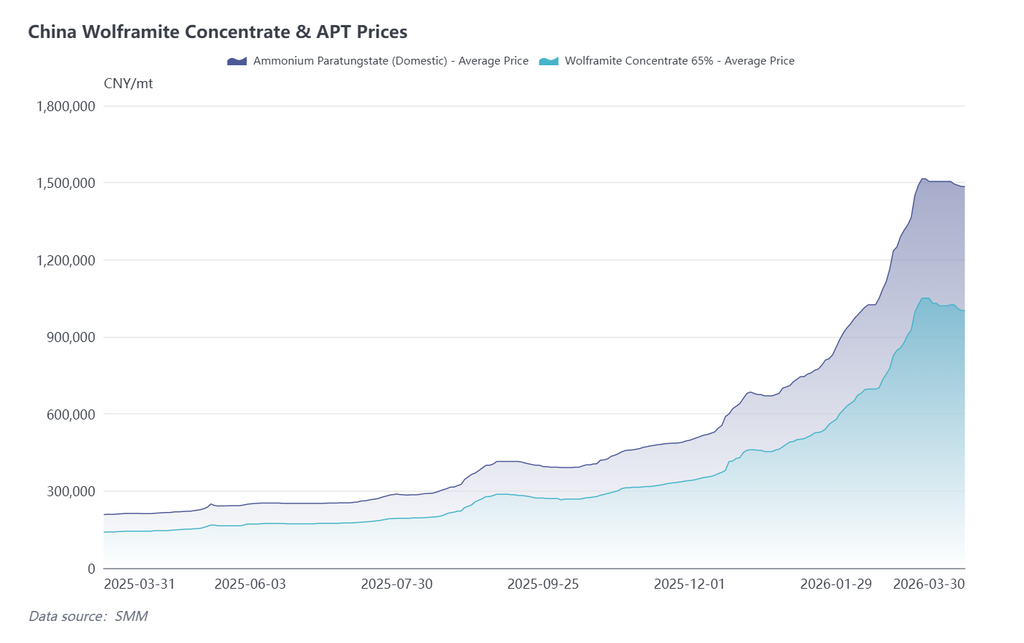Click the CNY/mt unit label
This screenshot has height=643, width=1024.
128,83
